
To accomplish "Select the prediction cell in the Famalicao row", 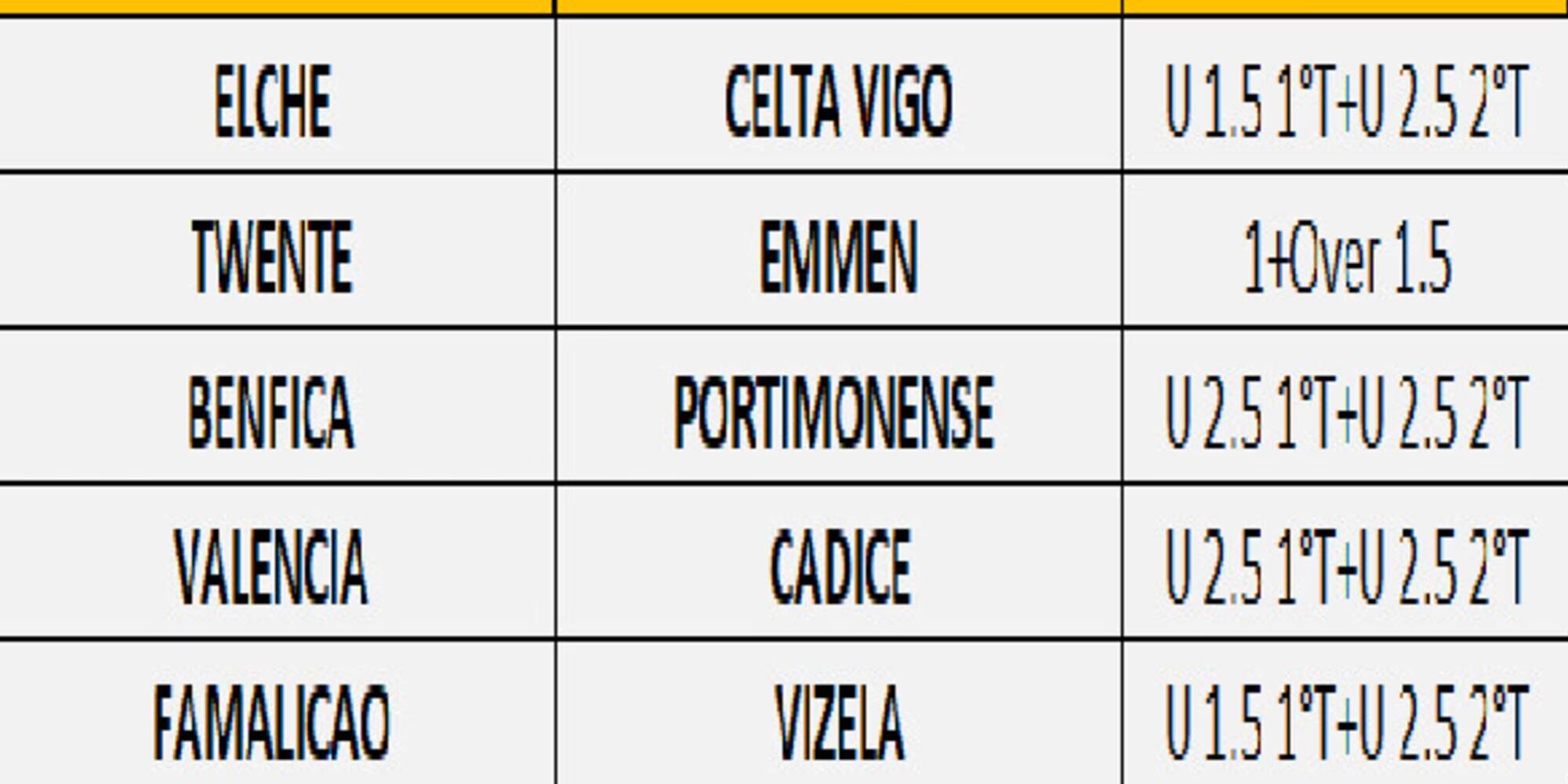I will click(1345, 721).
